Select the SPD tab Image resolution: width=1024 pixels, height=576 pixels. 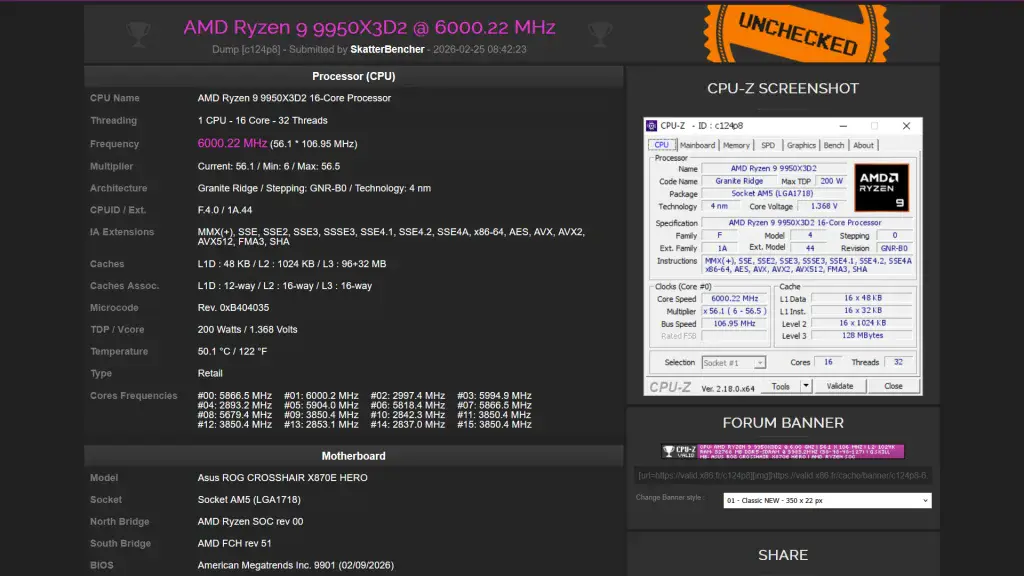point(768,144)
